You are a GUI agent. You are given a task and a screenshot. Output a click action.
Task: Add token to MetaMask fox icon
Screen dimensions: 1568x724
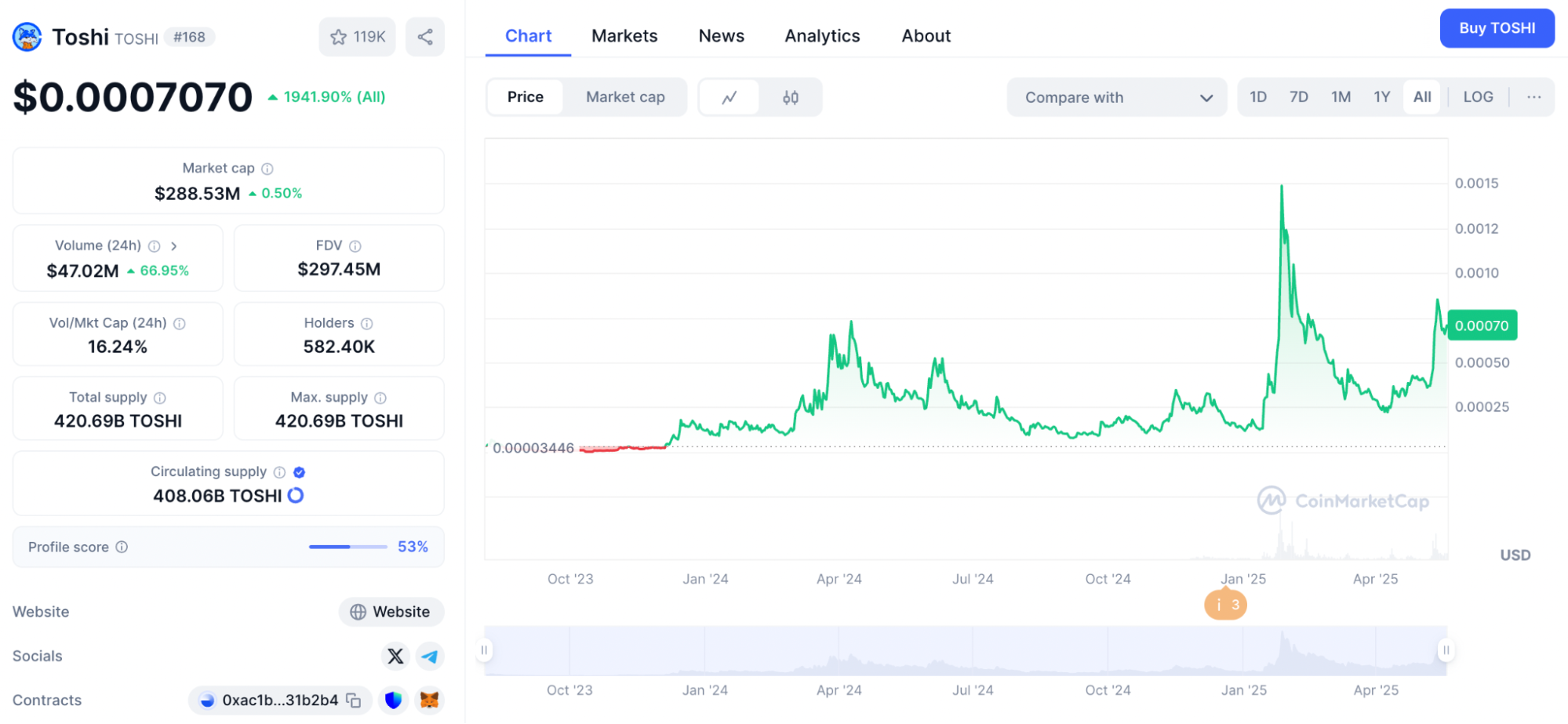[x=430, y=700]
